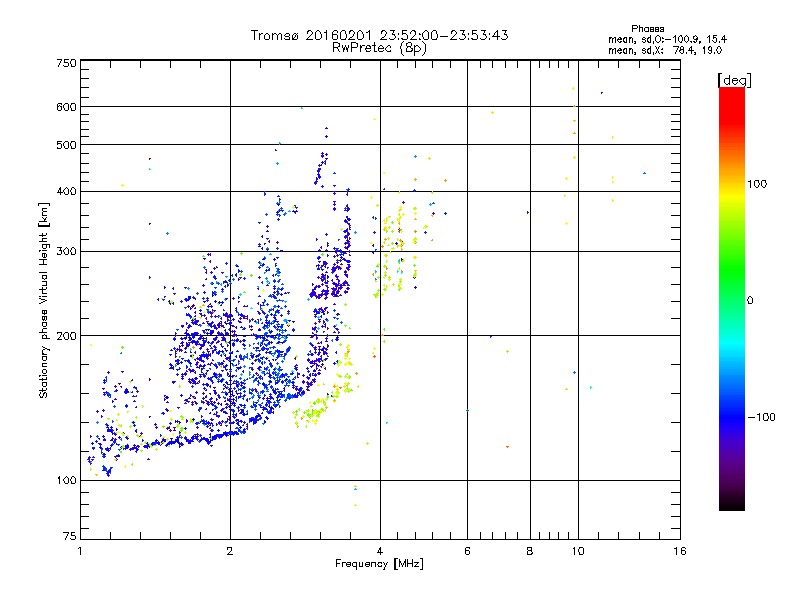Screen dimensions: 800x600
Task: Click the colorbar label '100'
Action: pos(757,184)
